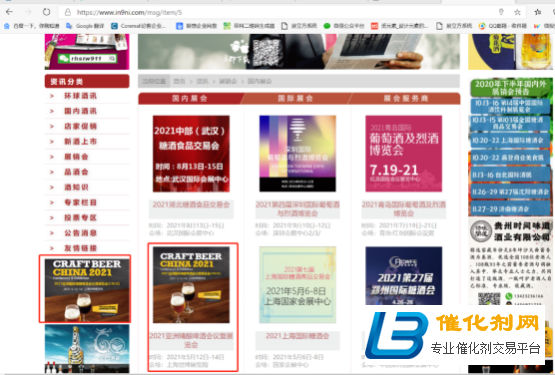The image size is (555, 375).
Task: Open 10.13-15 第103届全国糖酒商品交易会 entry
Action: pos(510,123)
